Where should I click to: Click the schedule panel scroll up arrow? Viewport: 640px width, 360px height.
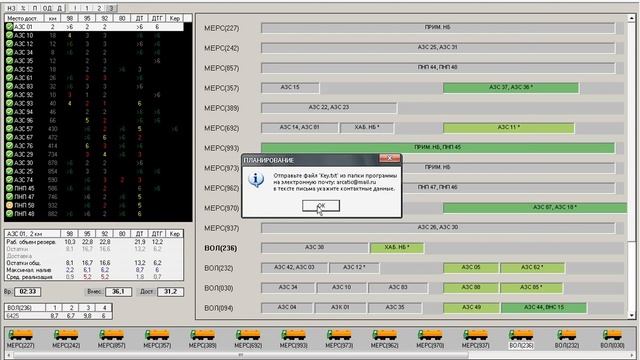click(x=631, y=18)
